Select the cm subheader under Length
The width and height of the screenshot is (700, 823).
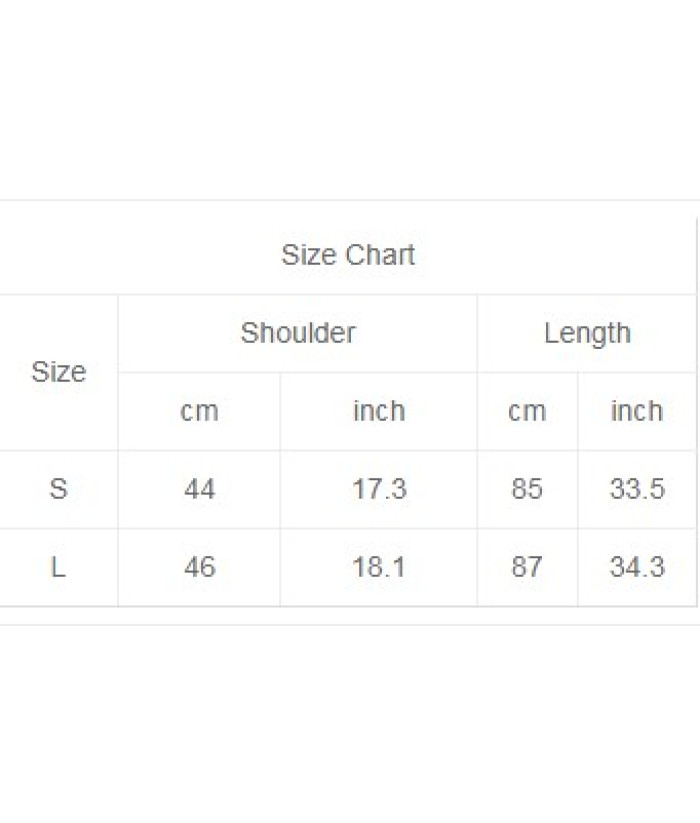tap(527, 411)
